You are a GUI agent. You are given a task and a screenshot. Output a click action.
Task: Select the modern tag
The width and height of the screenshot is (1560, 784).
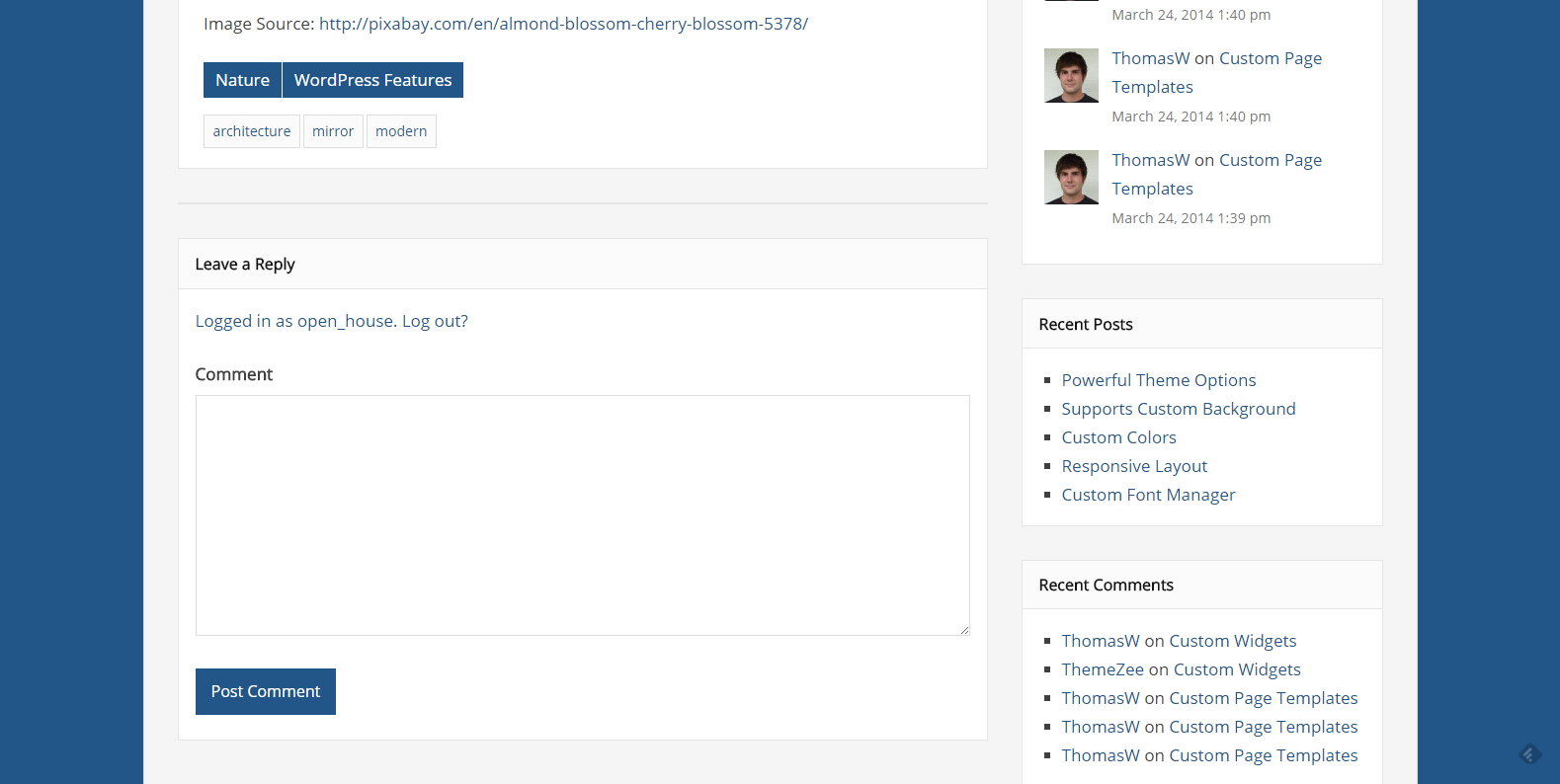[401, 131]
